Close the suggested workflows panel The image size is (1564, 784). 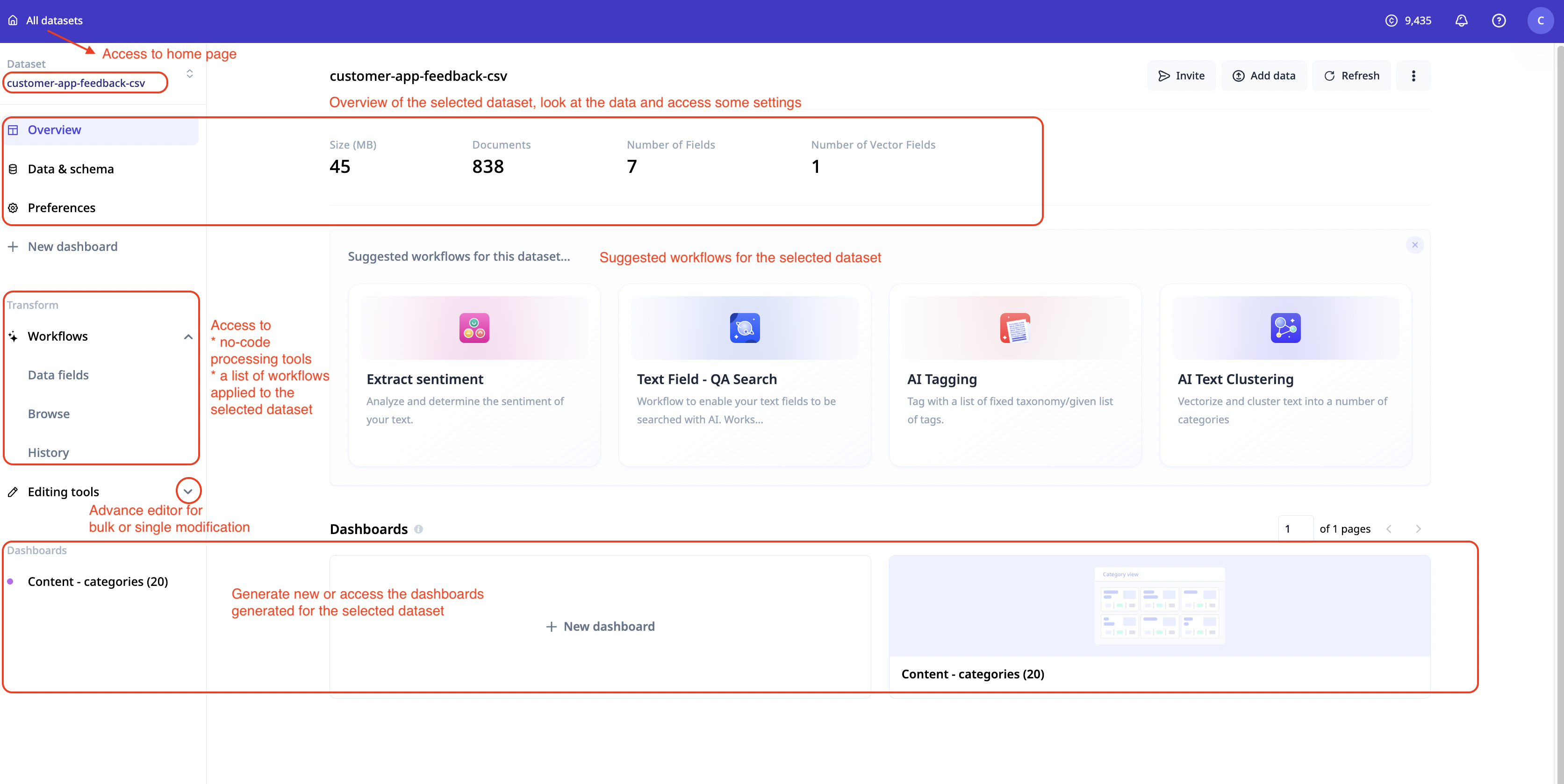pos(1414,244)
